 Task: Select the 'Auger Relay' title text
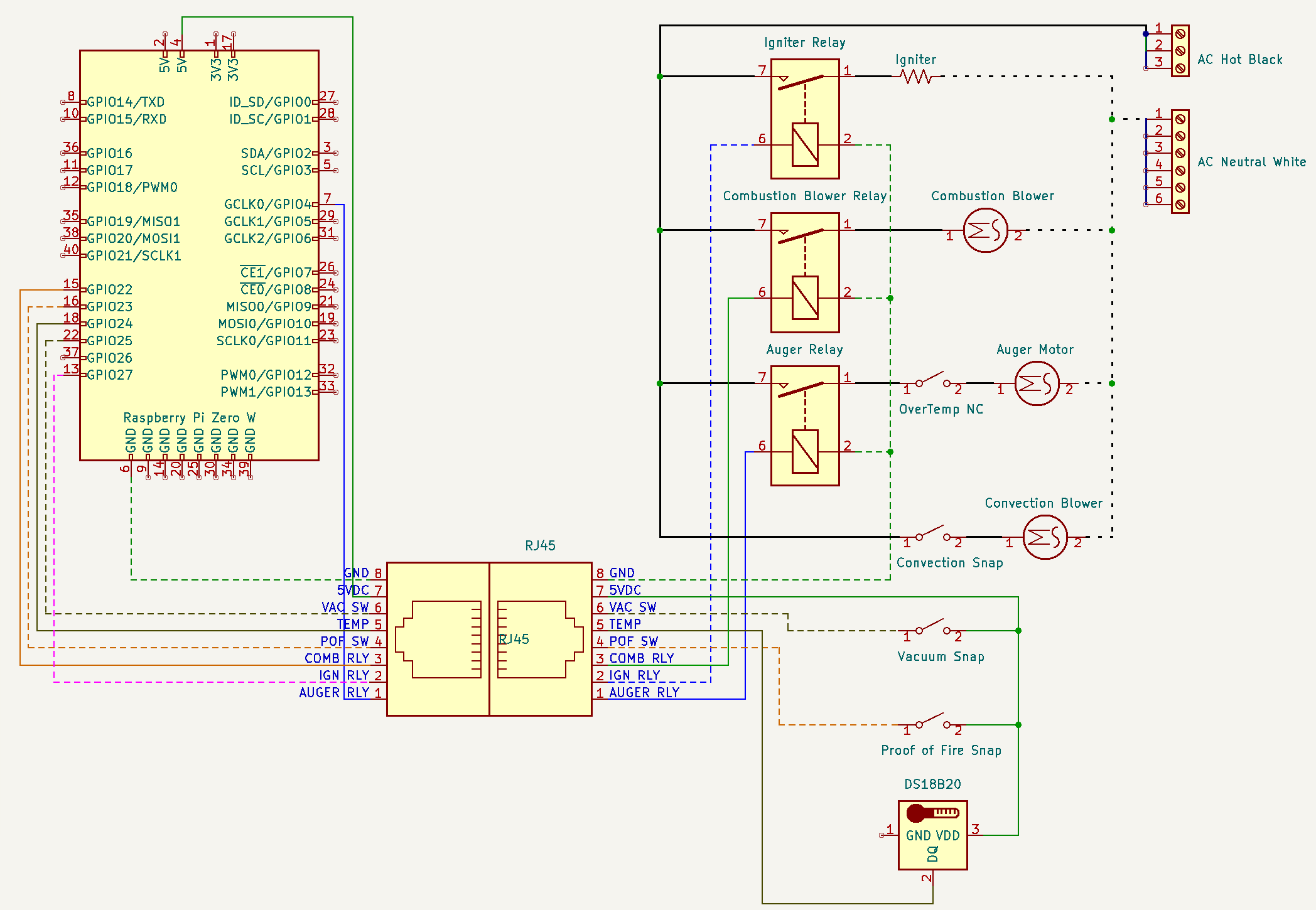coord(805,350)
